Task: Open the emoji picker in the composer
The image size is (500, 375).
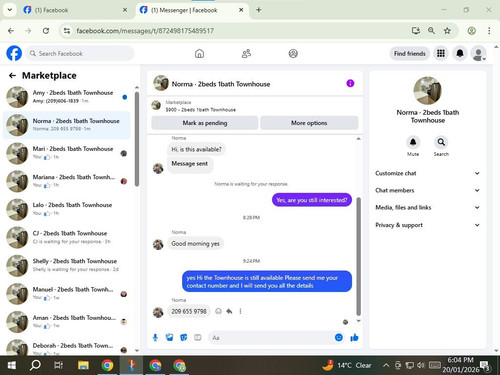Action: (x=339, y=338)
